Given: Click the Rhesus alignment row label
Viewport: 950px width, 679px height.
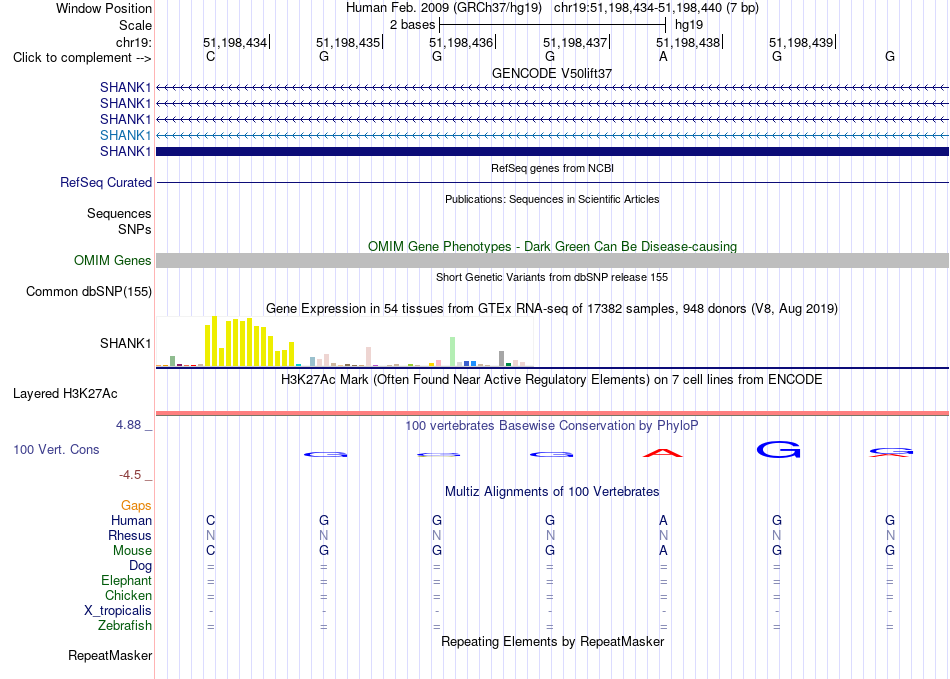Looking at the screenshot, I should [x=130, y=535].
